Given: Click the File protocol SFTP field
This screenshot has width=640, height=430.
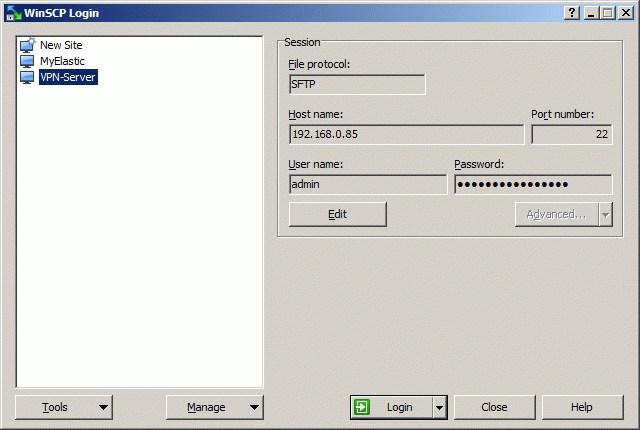Looking at the screenshot, I should (x=357, y=84).
